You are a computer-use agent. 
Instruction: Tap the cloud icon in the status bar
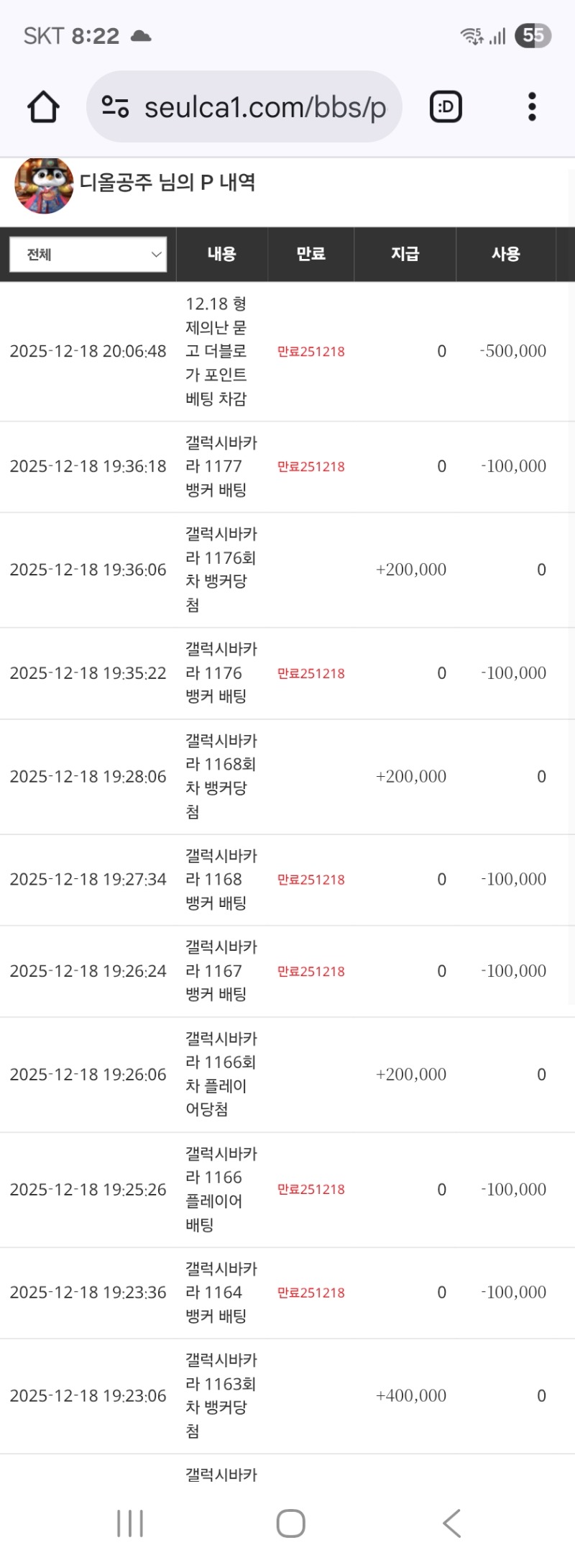click(141, 36)
